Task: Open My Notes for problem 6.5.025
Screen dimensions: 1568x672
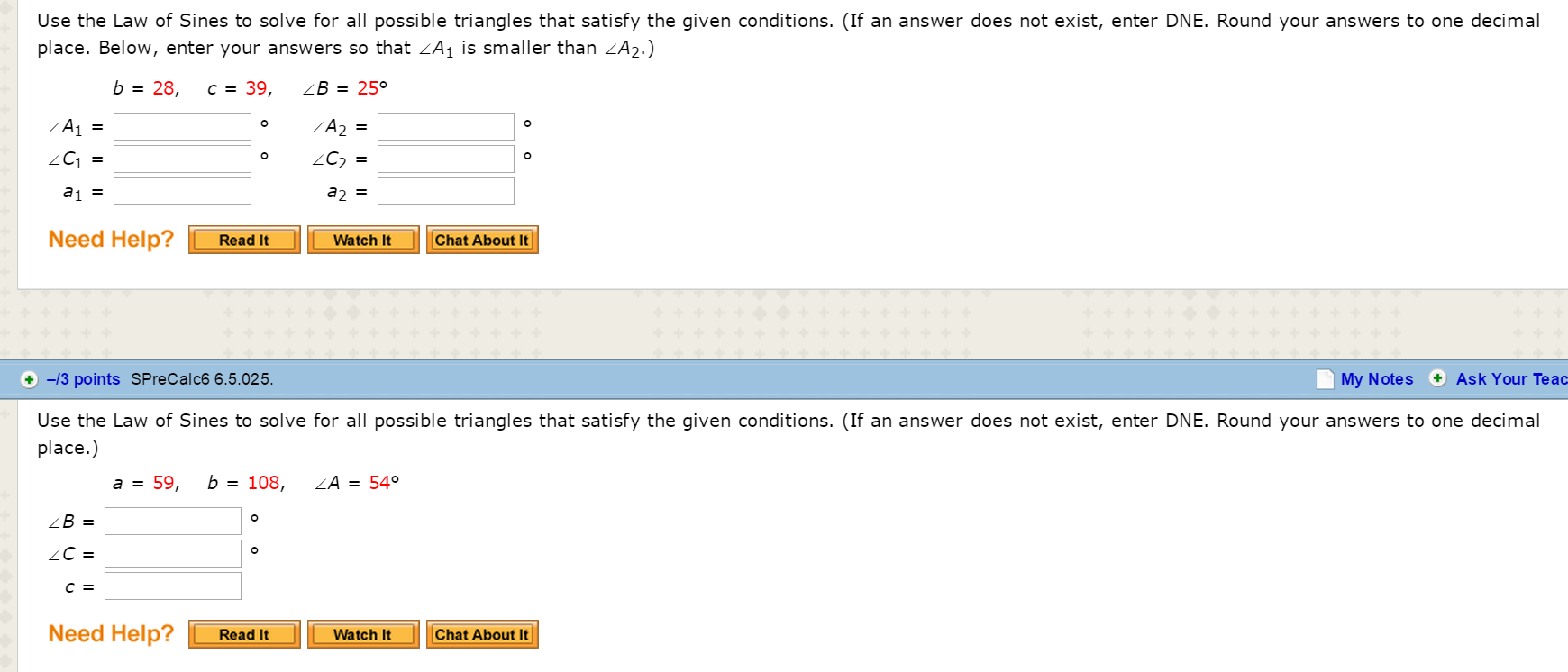Action: [1380, 378]
